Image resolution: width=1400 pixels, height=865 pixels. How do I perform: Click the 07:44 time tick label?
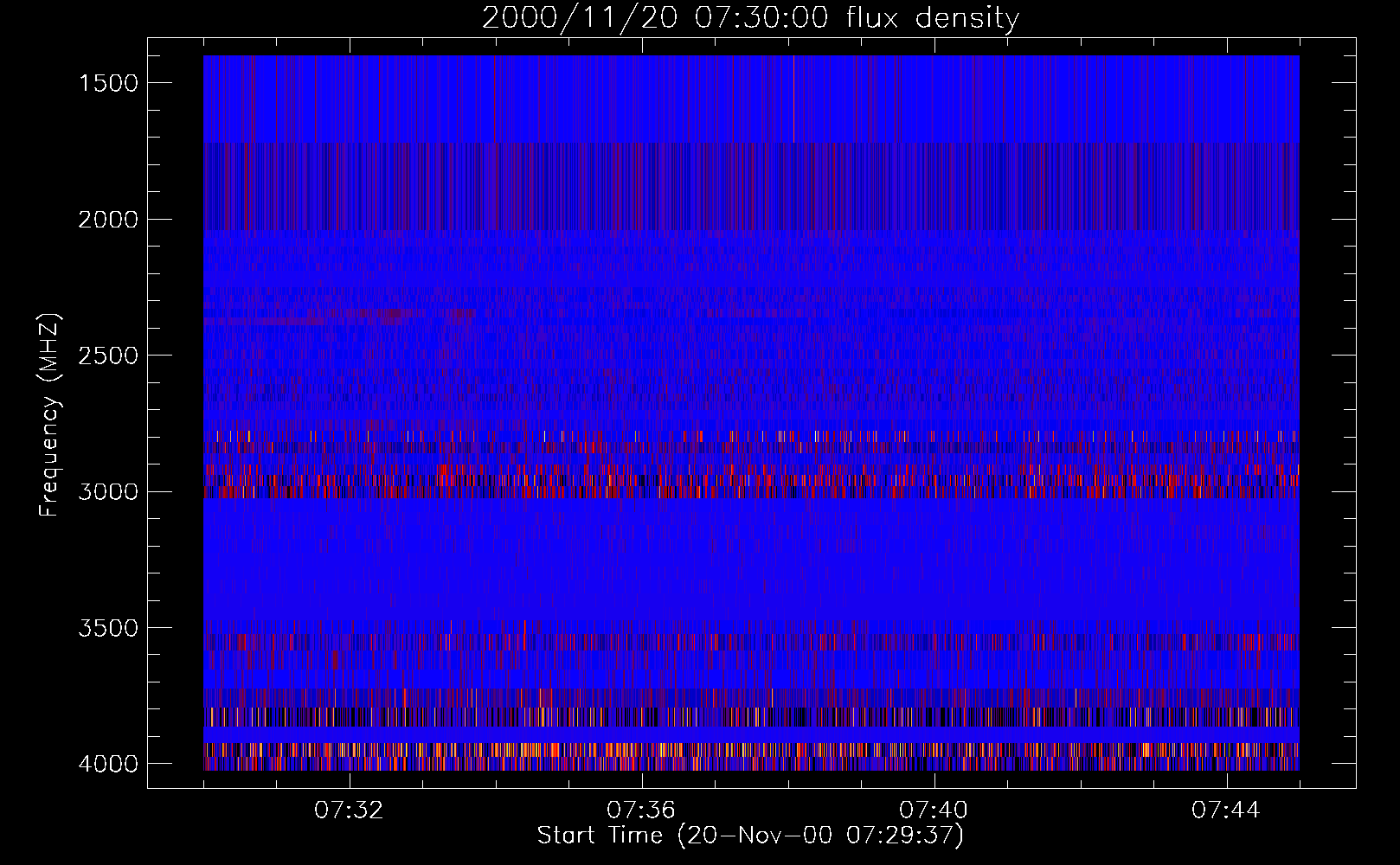pos(1226,811)
